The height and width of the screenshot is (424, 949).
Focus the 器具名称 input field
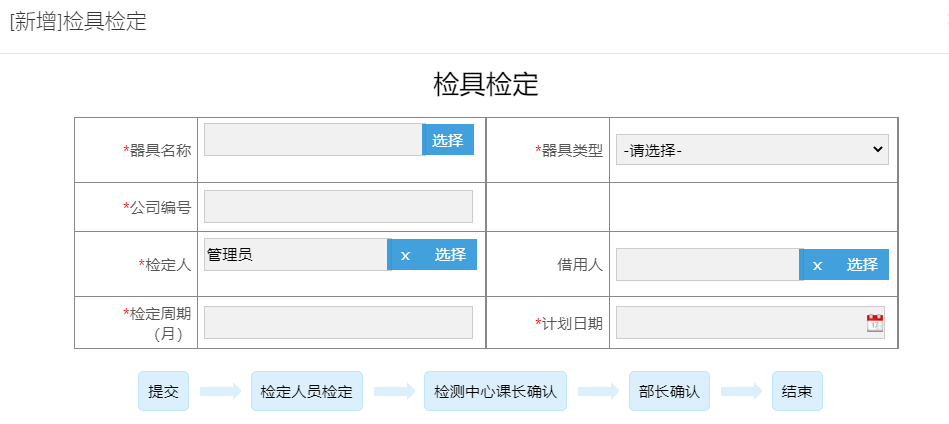314,140
